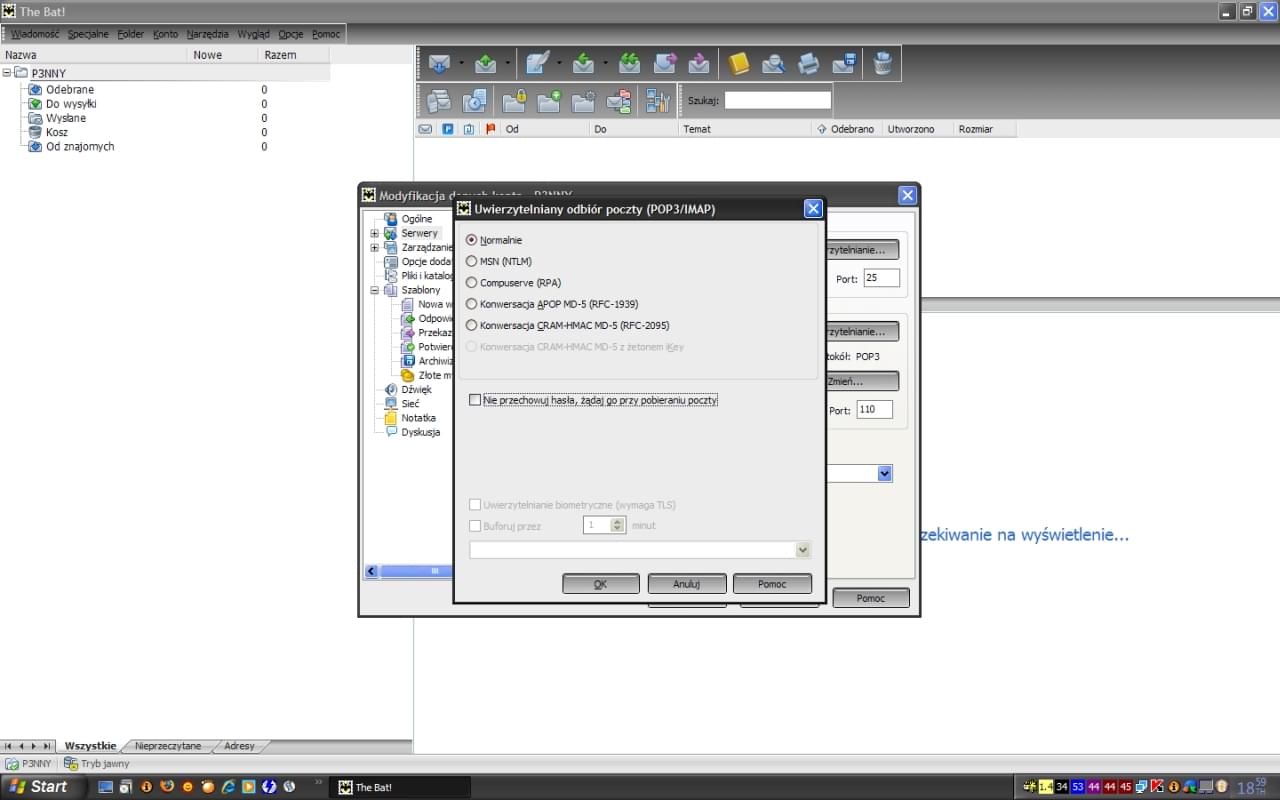
Task: Open the dropdown arrow next to send mail icon
Action: 508,63
